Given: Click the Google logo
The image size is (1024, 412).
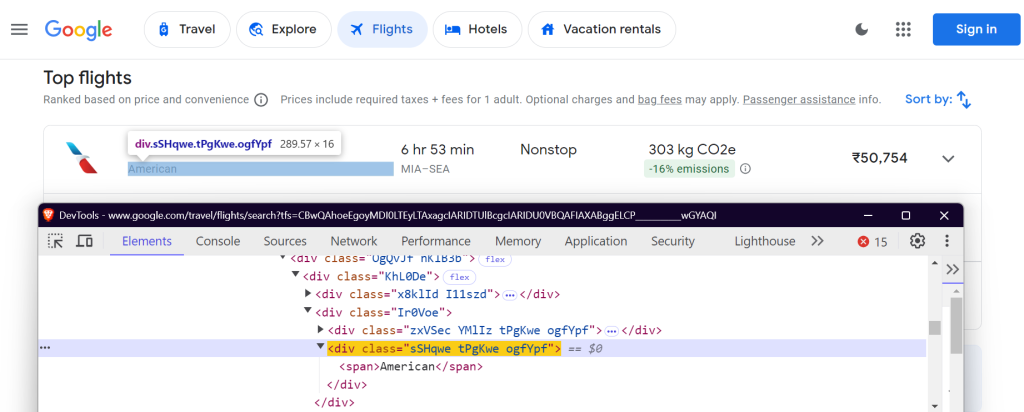Looking at the screenshot, I should tap(78, 29).
